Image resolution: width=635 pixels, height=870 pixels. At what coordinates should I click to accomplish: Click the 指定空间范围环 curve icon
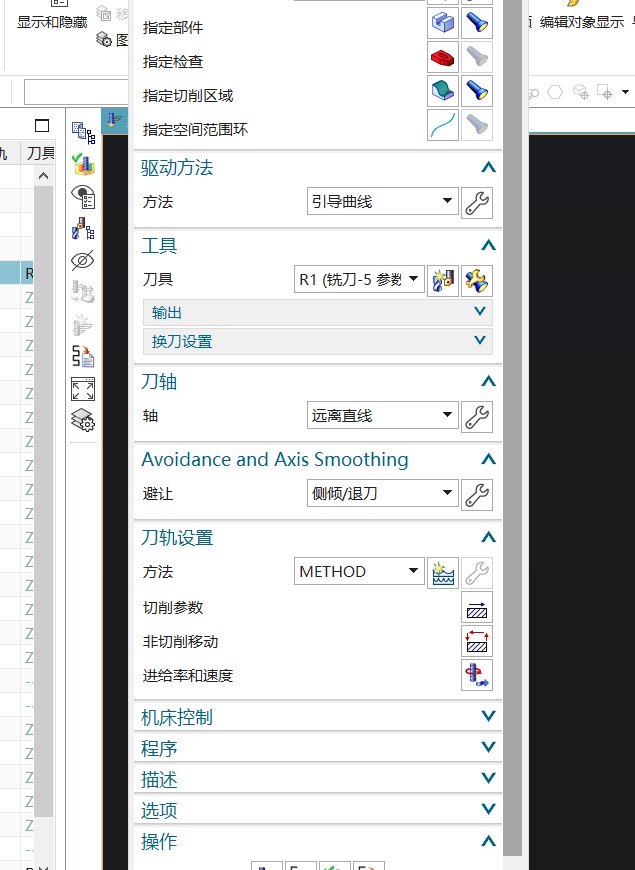(442, 125)
